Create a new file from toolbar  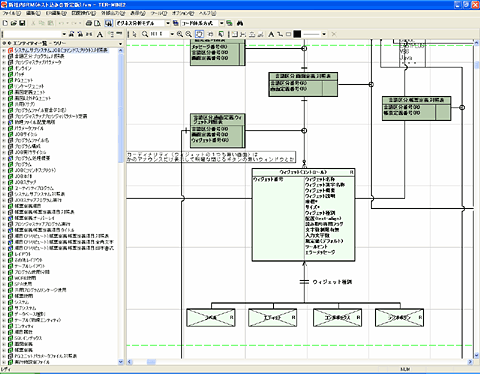(x=5, y=23)
